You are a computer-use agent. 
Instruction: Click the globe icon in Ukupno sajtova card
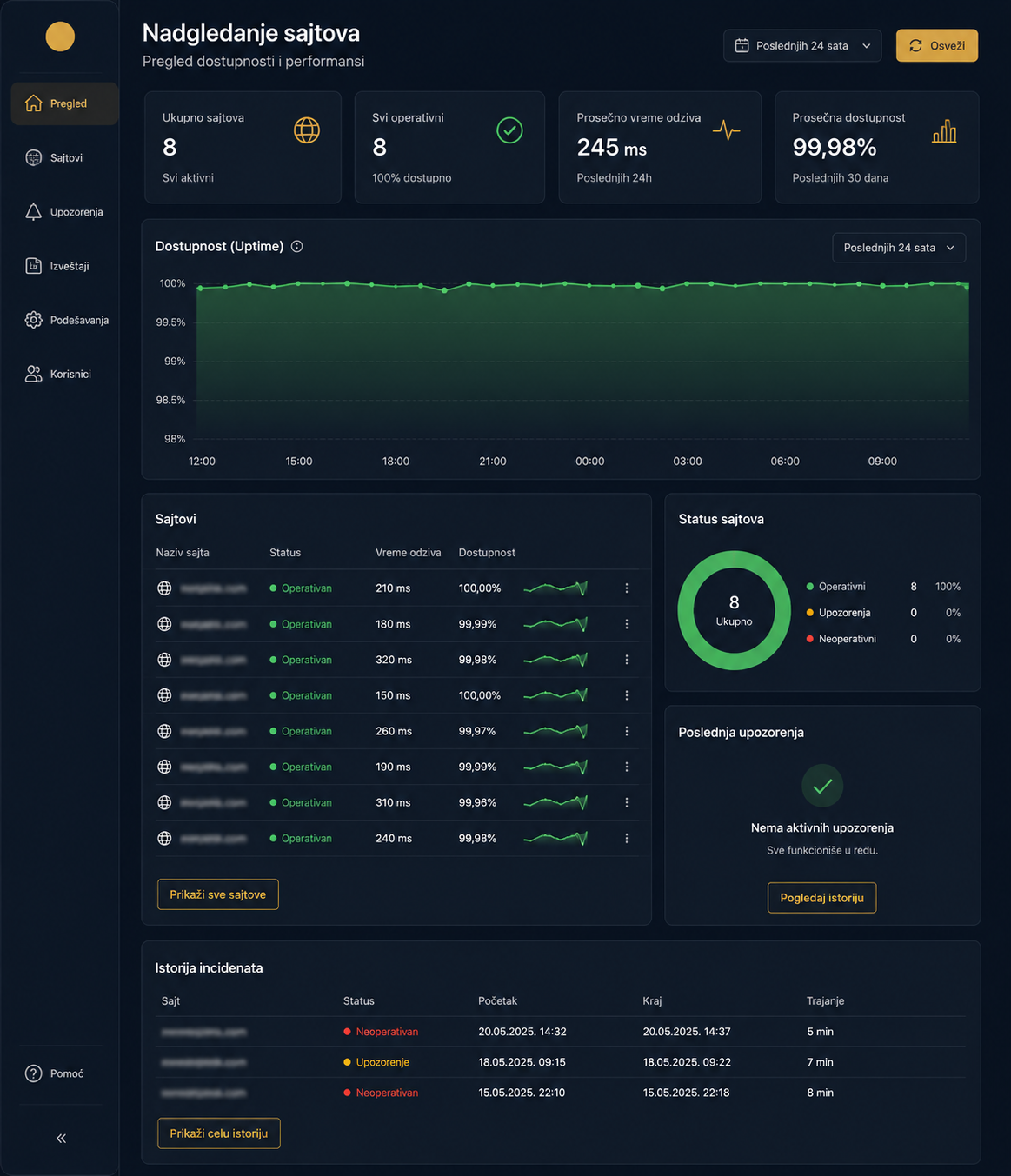tap(307, 130)
